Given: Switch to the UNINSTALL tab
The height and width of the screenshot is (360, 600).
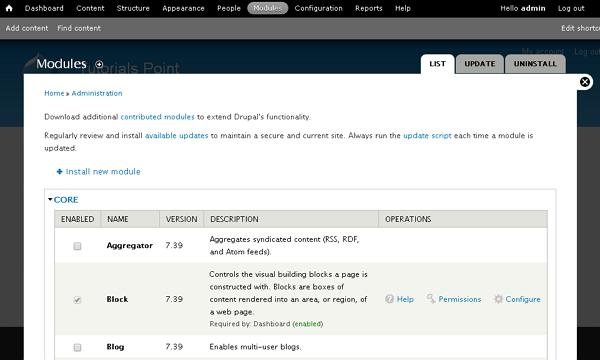Looking at the screenshot, I should pos(535,64).
